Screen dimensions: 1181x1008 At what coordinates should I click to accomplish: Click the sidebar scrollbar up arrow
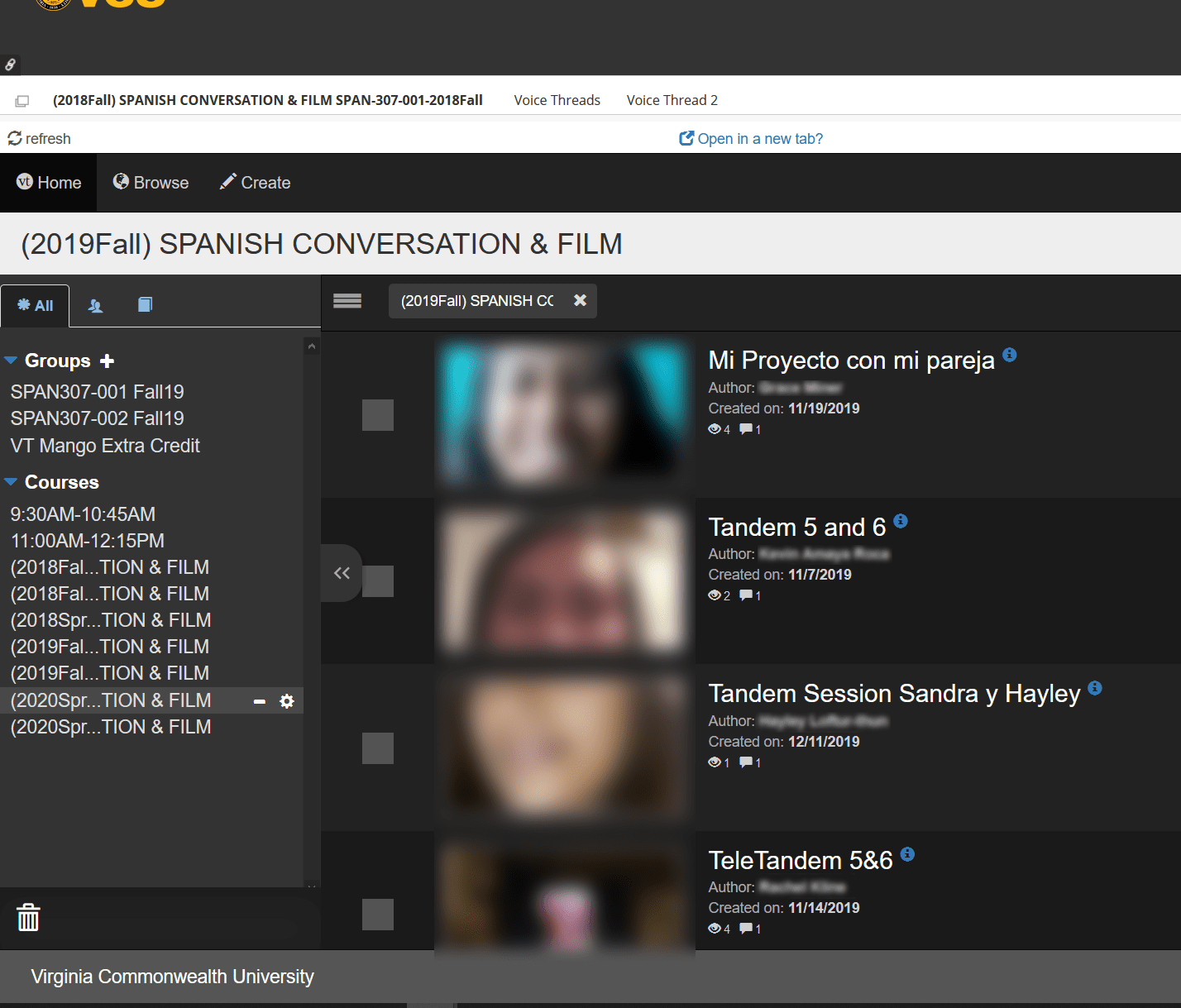click(312, 346)
